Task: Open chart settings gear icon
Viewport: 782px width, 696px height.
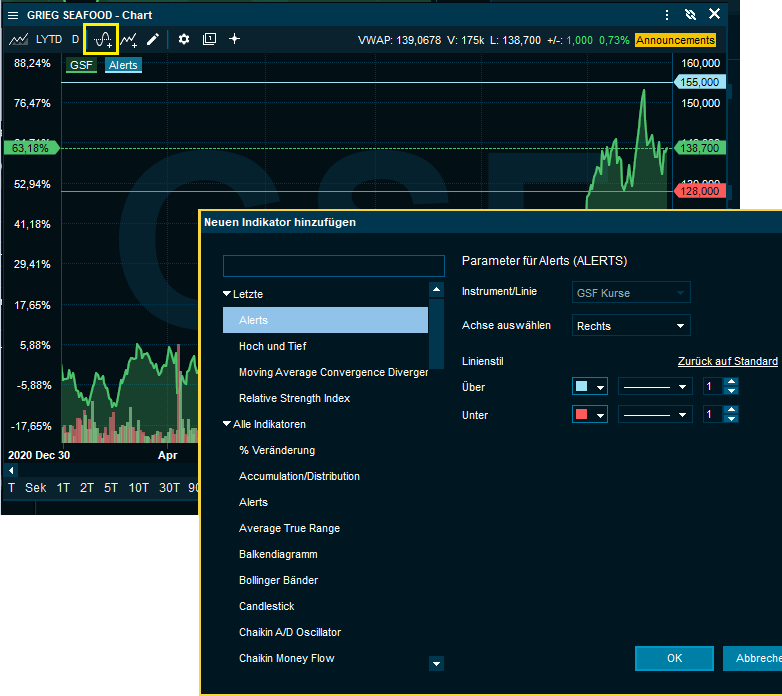Action: click(184, 39)
